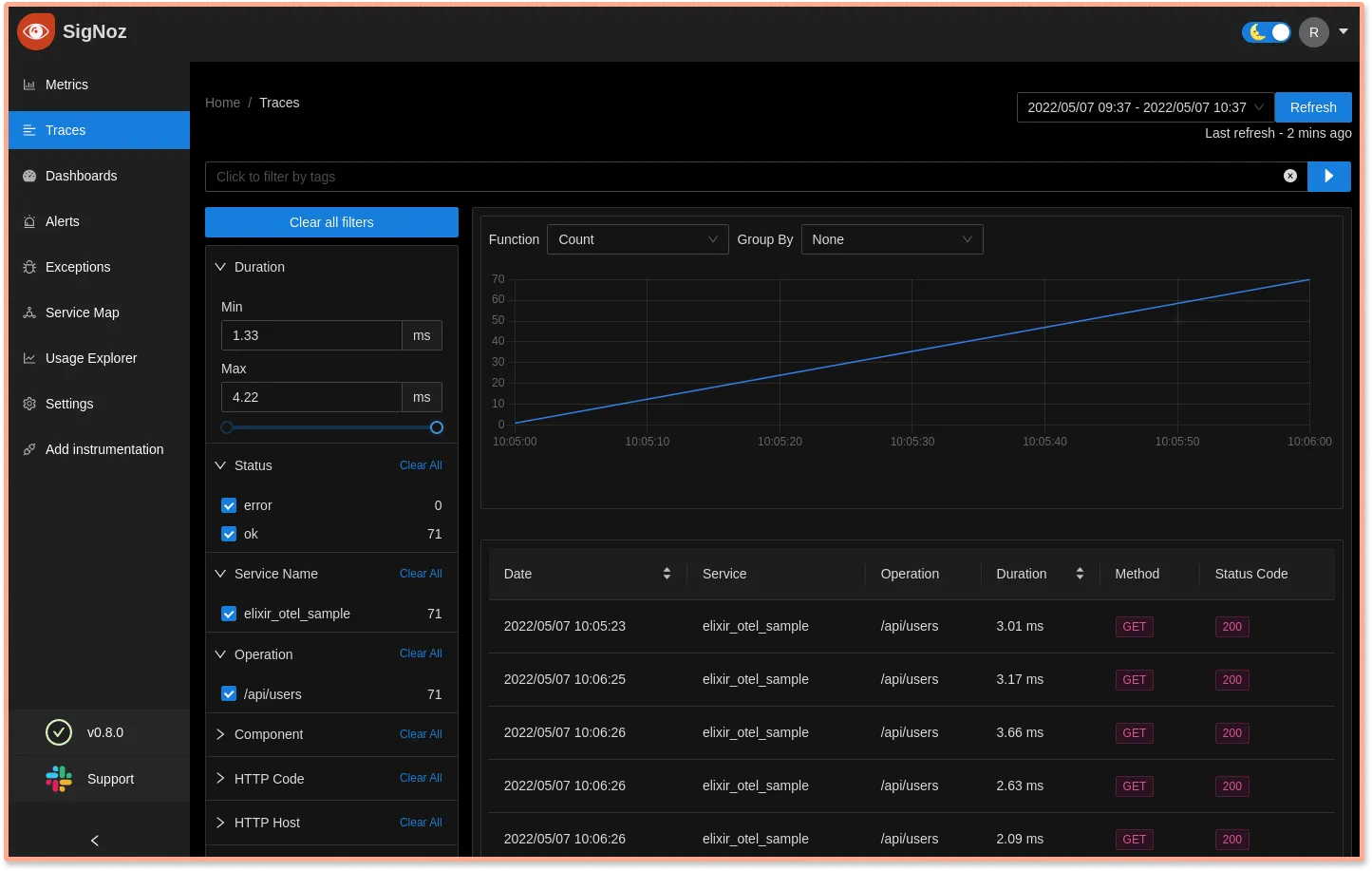Open Exceptions in the sidebar
Image resolution: width=1372 pixels, height=871 pixels.
pos(99,267)
